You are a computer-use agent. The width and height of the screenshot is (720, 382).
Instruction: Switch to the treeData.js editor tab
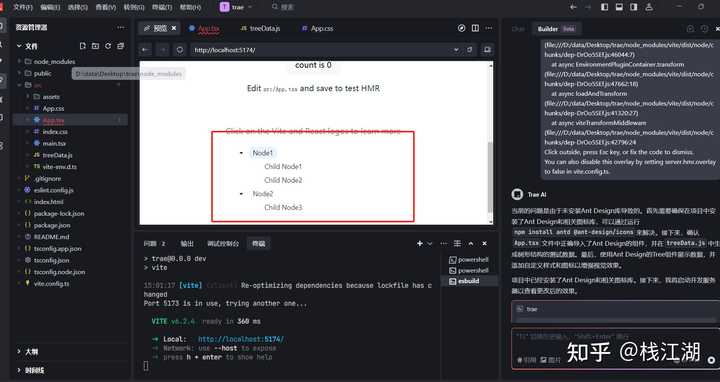coord(260,28)
